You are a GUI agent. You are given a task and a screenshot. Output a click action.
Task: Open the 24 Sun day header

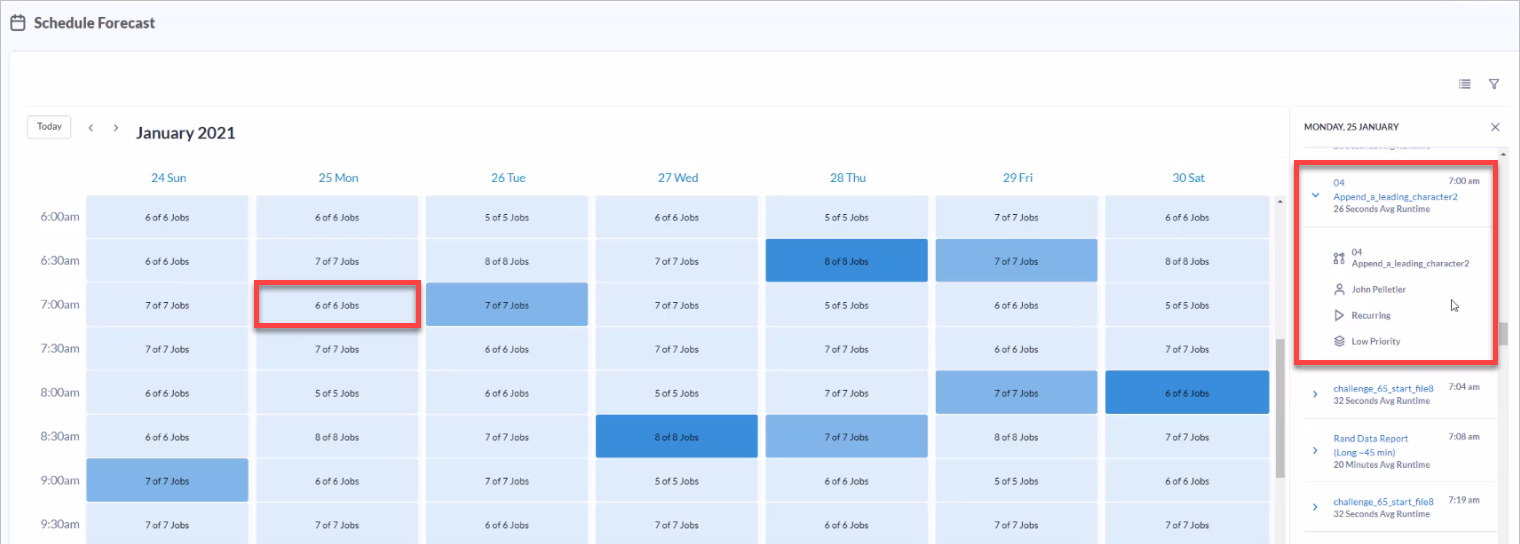168,178
